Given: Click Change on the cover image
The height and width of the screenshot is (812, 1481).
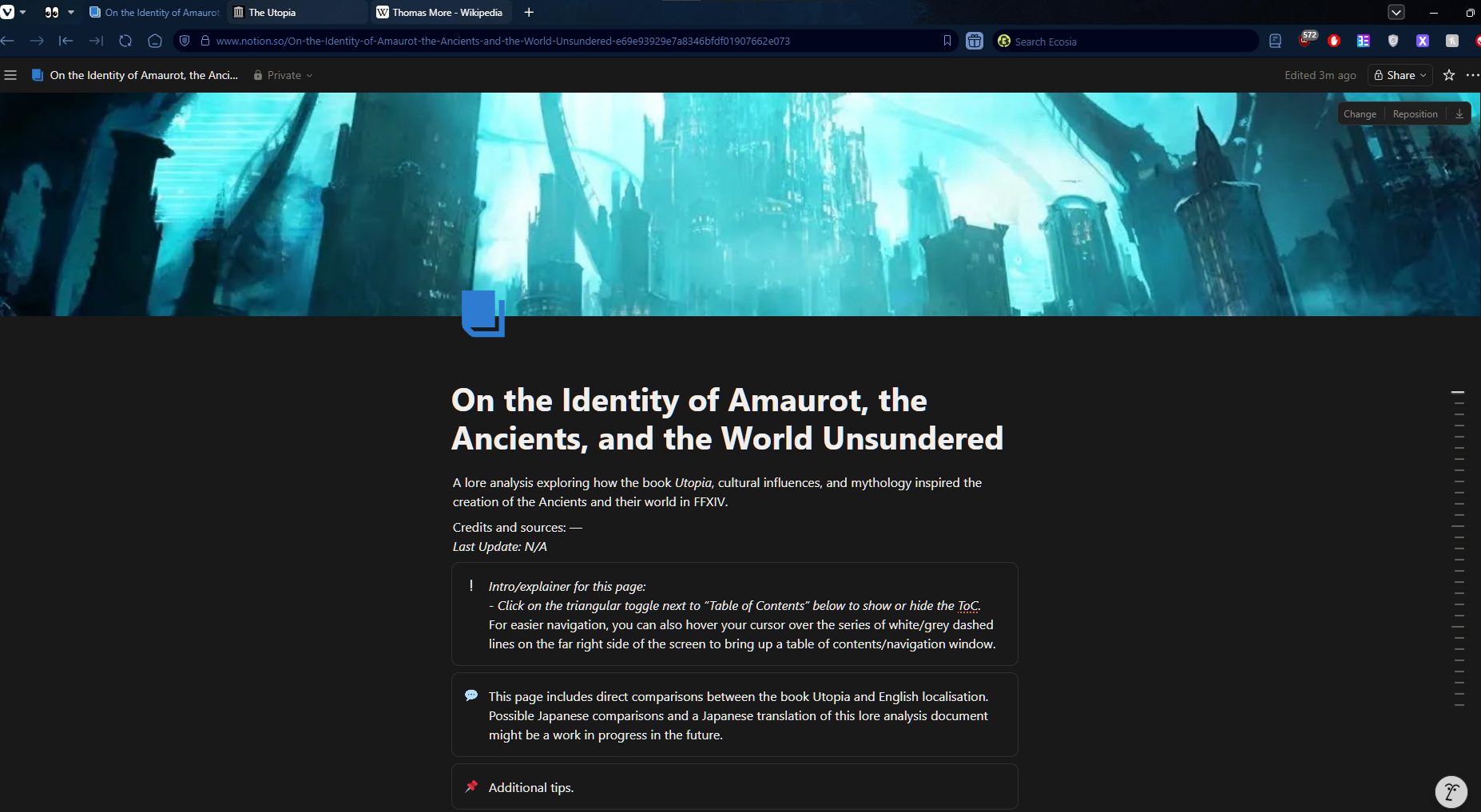Looking at the screenshot, I should [1360, 114].
